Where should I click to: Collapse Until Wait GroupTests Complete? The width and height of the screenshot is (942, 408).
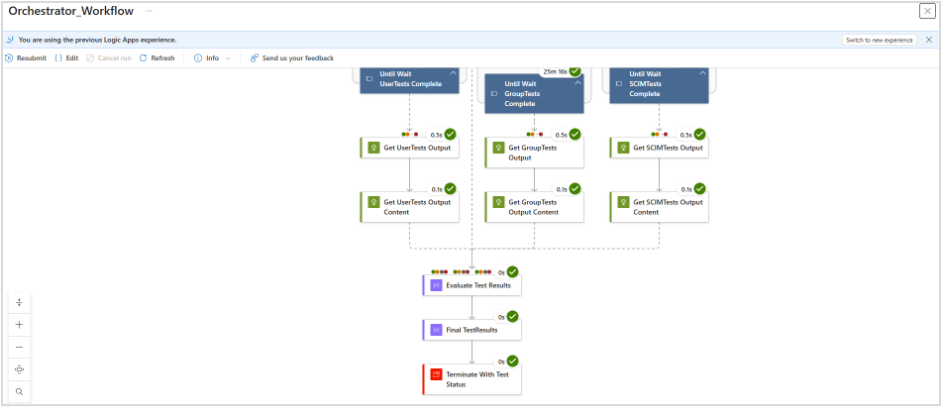pyautogui.click(x=577, y=82)
